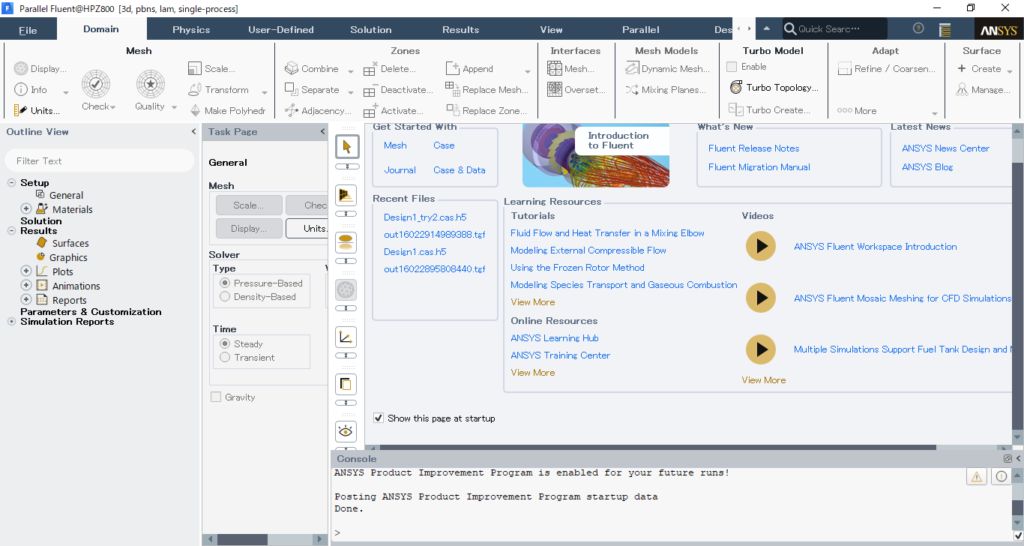Click Manage surfaces in the ribbon
The width and height of the screenshot is (1024, 546).
[984, 89]
